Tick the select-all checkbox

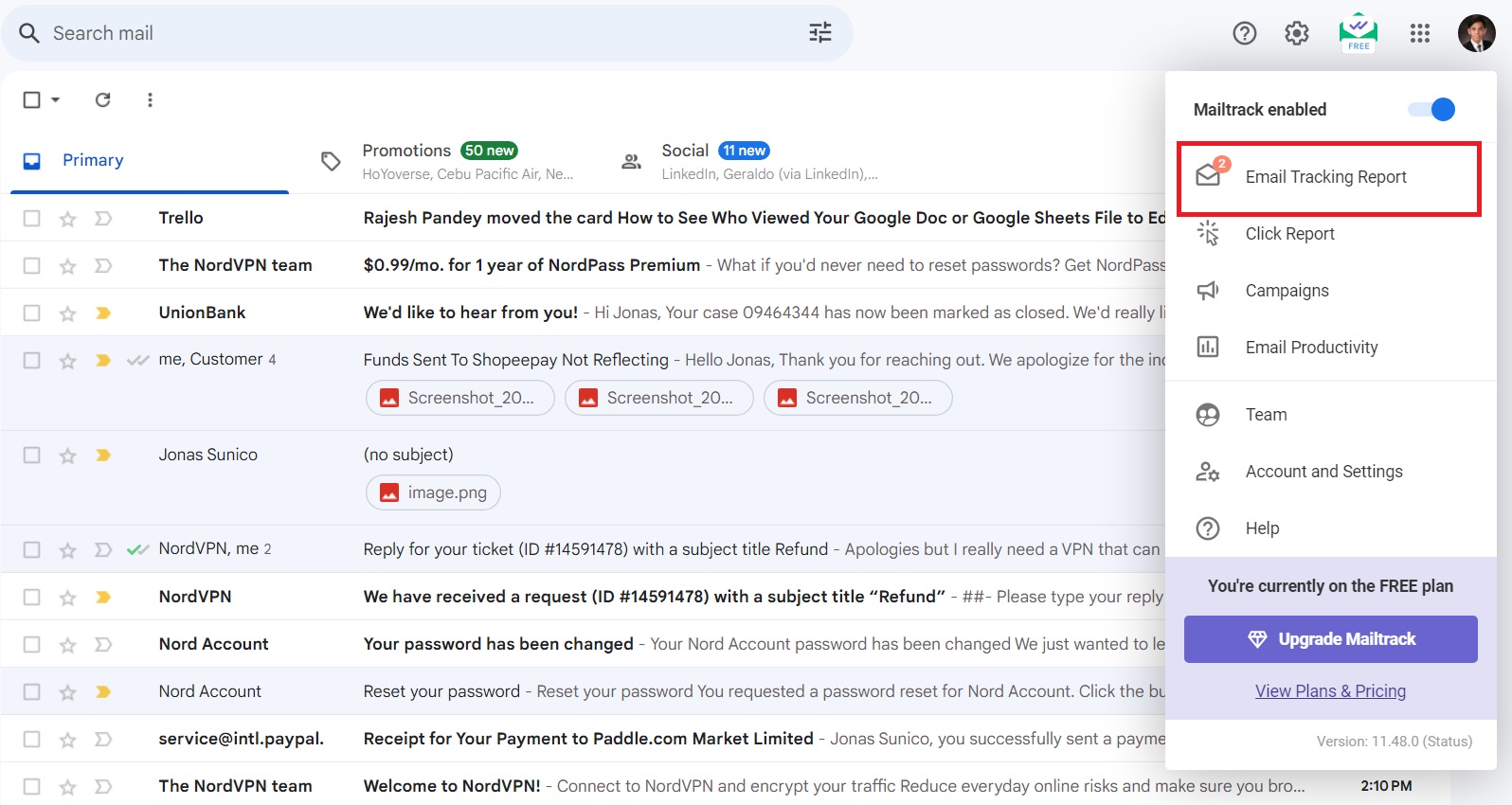tap(31, 99)
